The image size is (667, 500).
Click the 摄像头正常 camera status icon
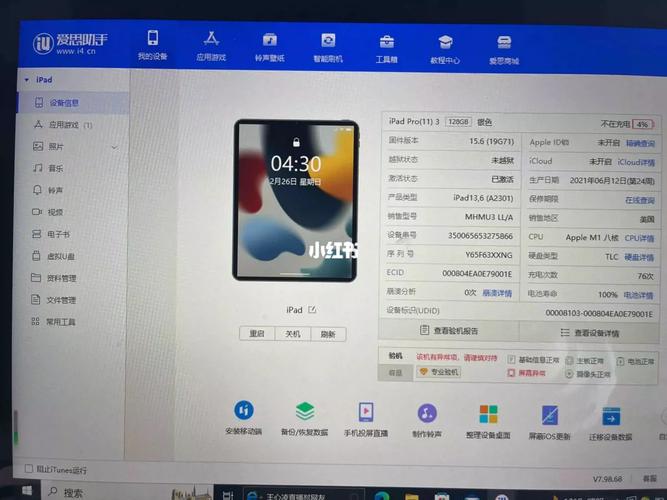point(569,374)
